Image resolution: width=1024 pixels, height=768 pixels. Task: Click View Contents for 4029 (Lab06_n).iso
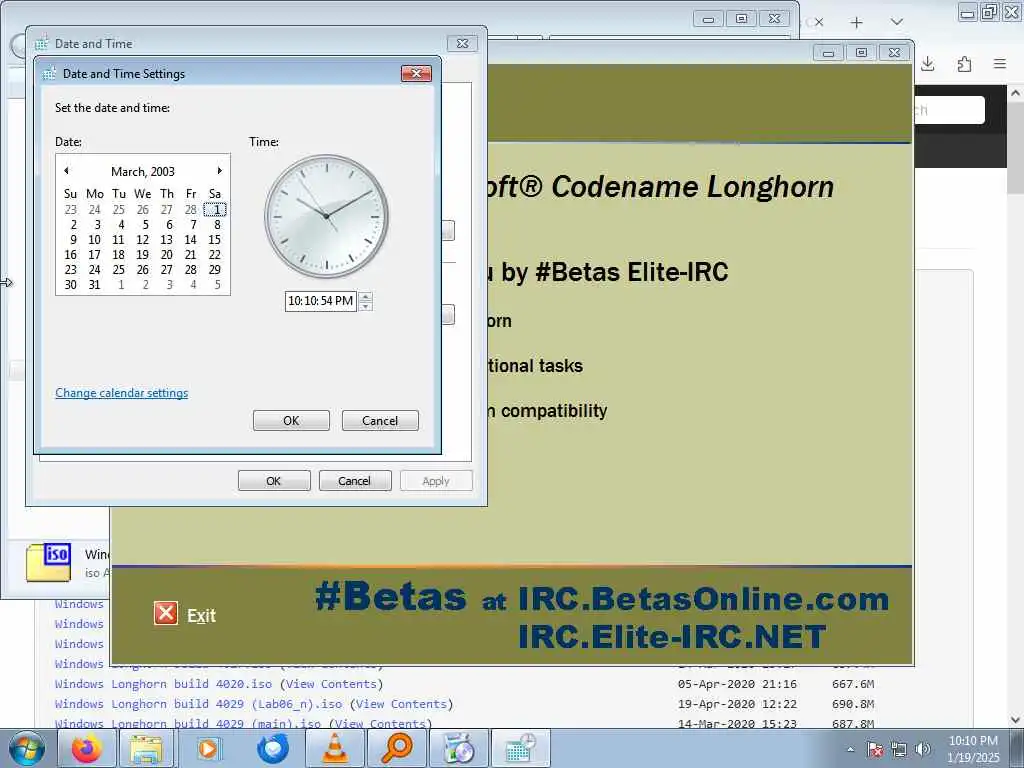(x=402, y=704)
